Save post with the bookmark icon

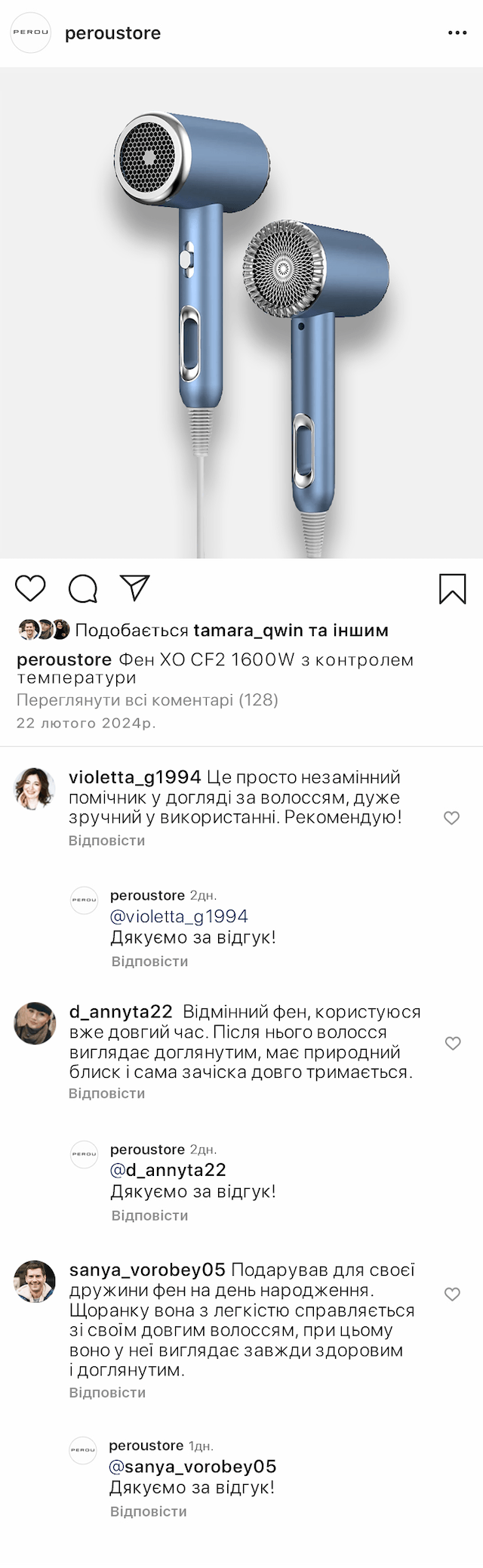click(x=452, y=589)
